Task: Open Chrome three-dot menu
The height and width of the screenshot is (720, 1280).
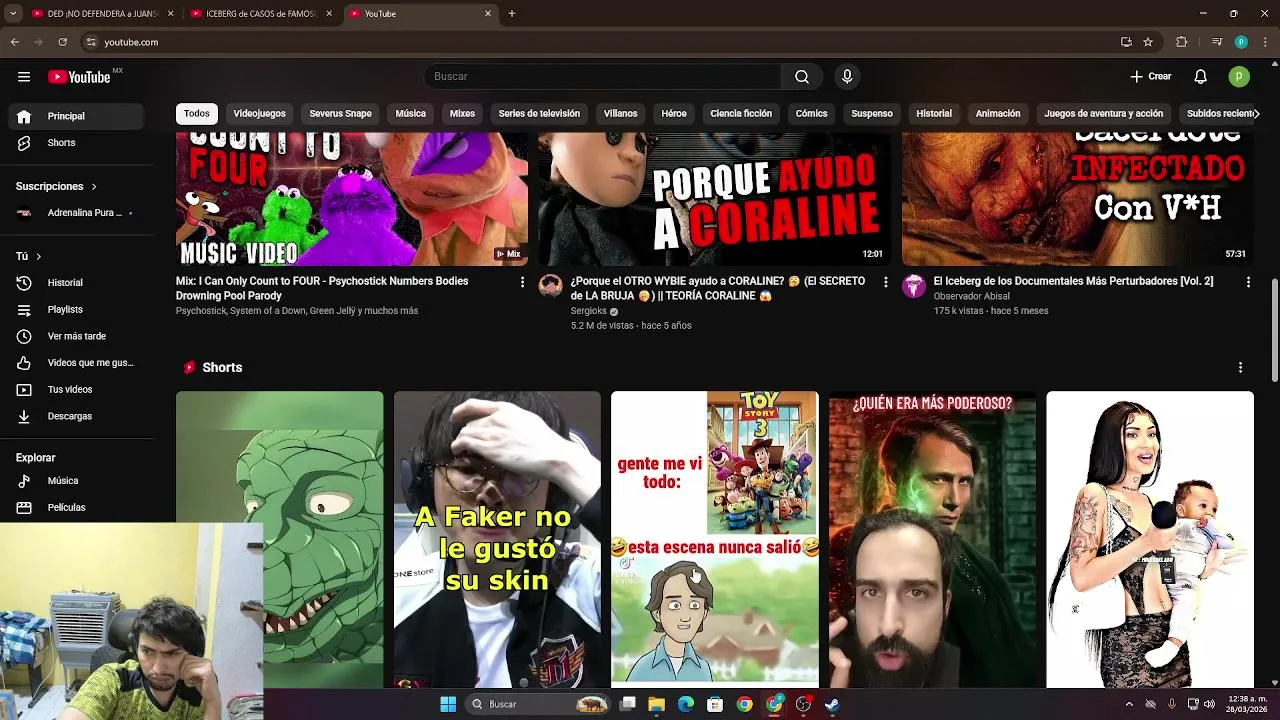Action: pyautogui.click(x=1264, y=42)
